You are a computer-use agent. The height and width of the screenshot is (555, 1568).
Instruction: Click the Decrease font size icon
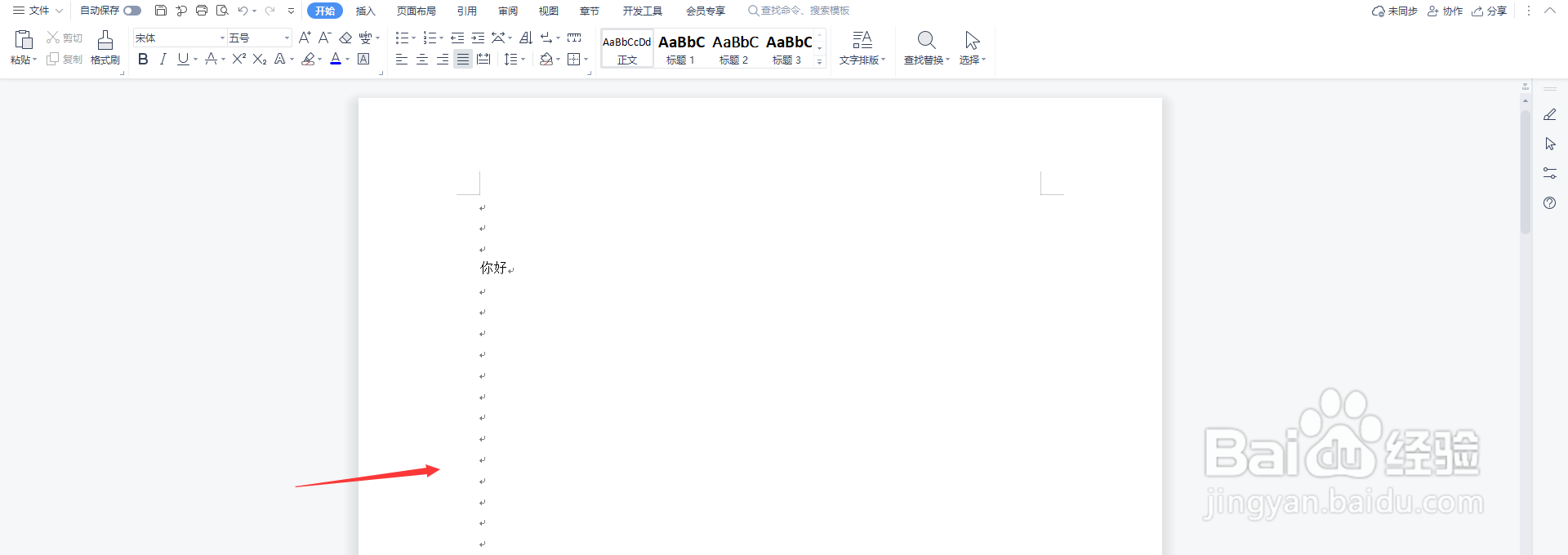[324, 38]
